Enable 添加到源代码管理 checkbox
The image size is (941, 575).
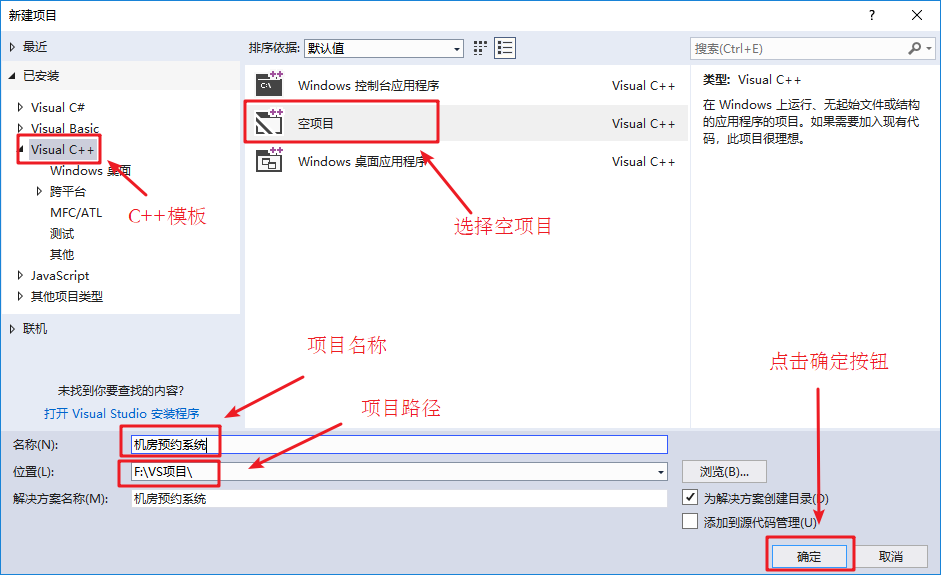[x=689, y=521]
